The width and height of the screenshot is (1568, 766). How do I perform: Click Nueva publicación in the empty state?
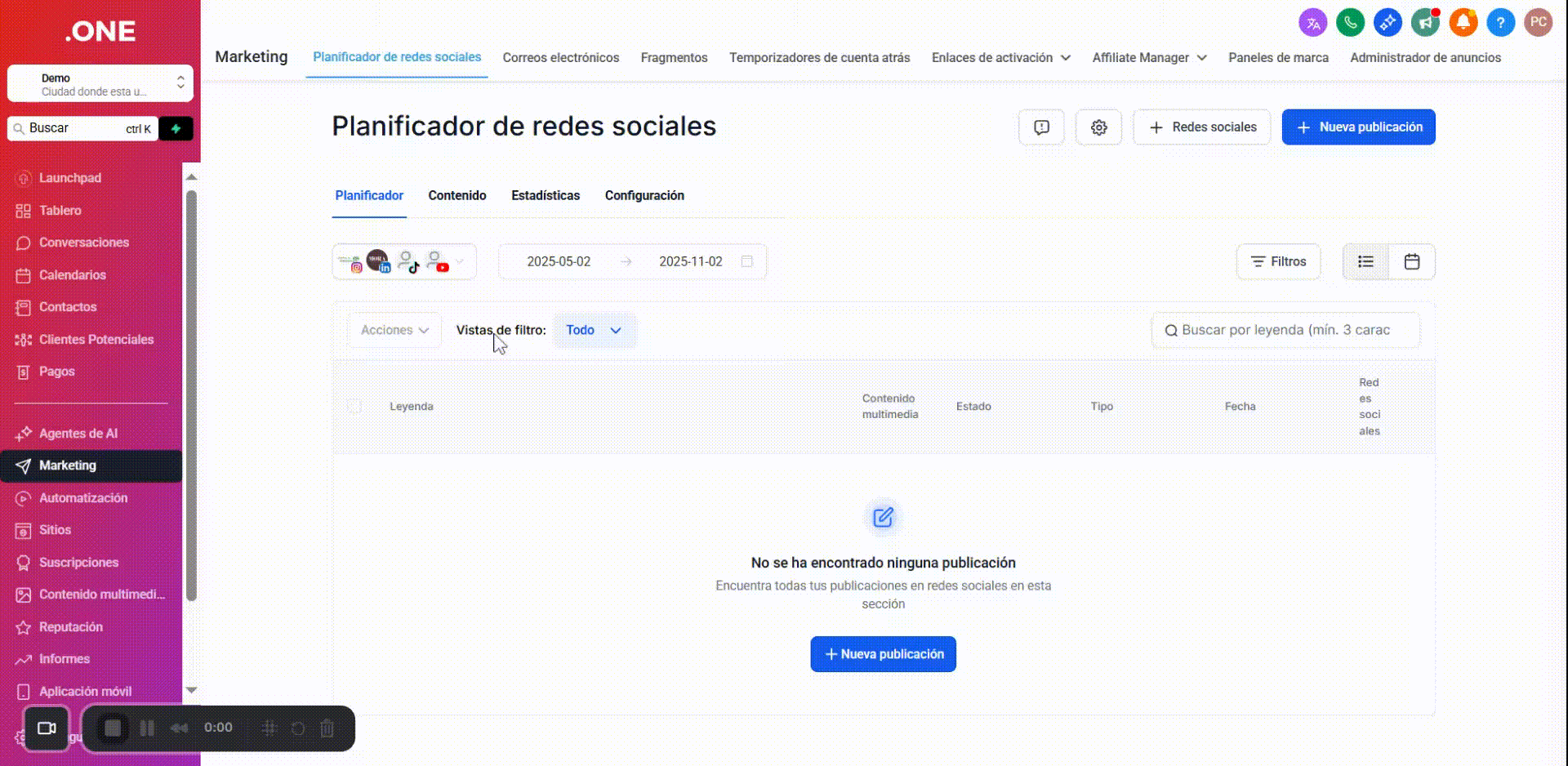tap(884, 654)
